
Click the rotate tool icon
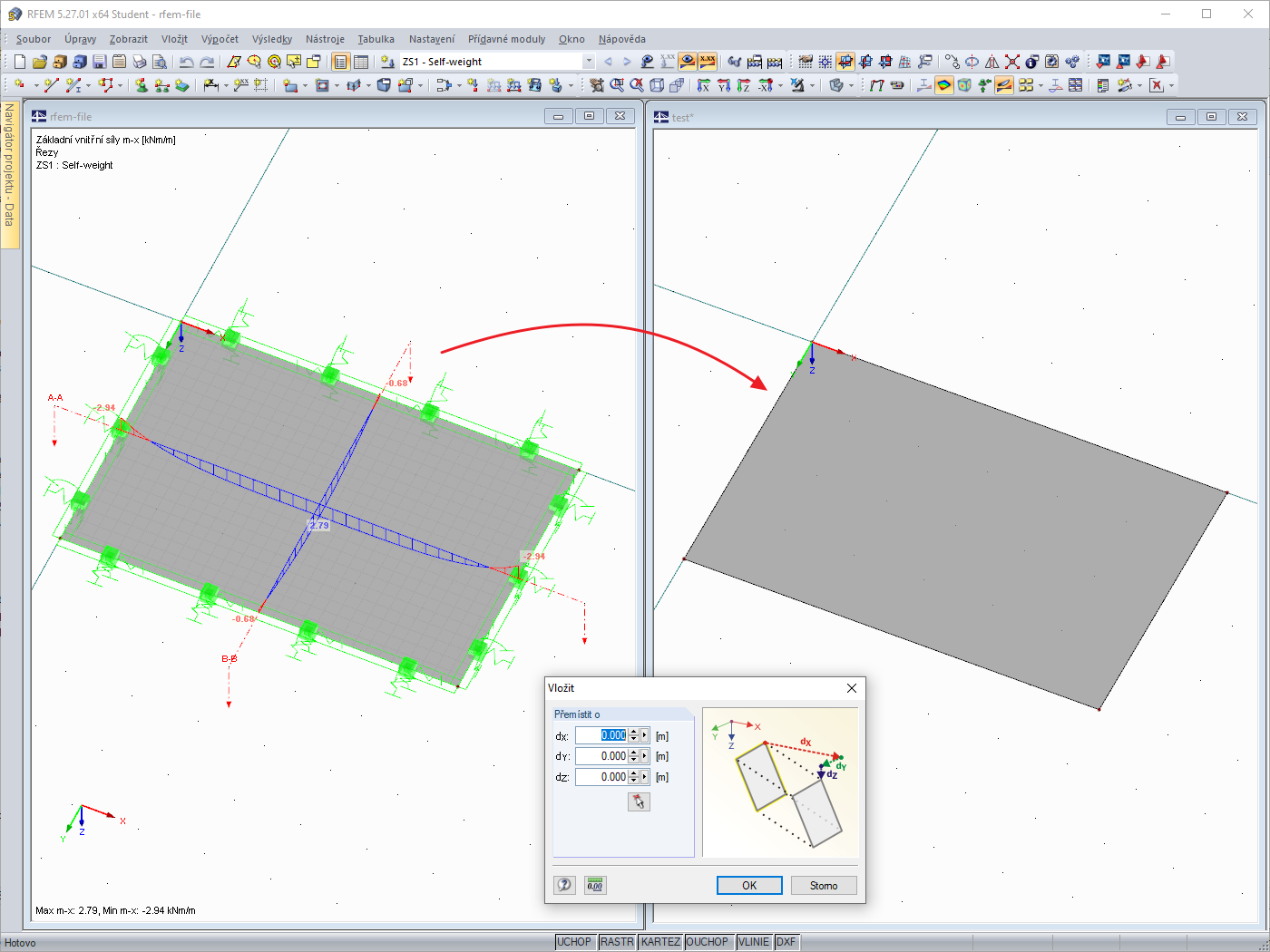(972, 62)
